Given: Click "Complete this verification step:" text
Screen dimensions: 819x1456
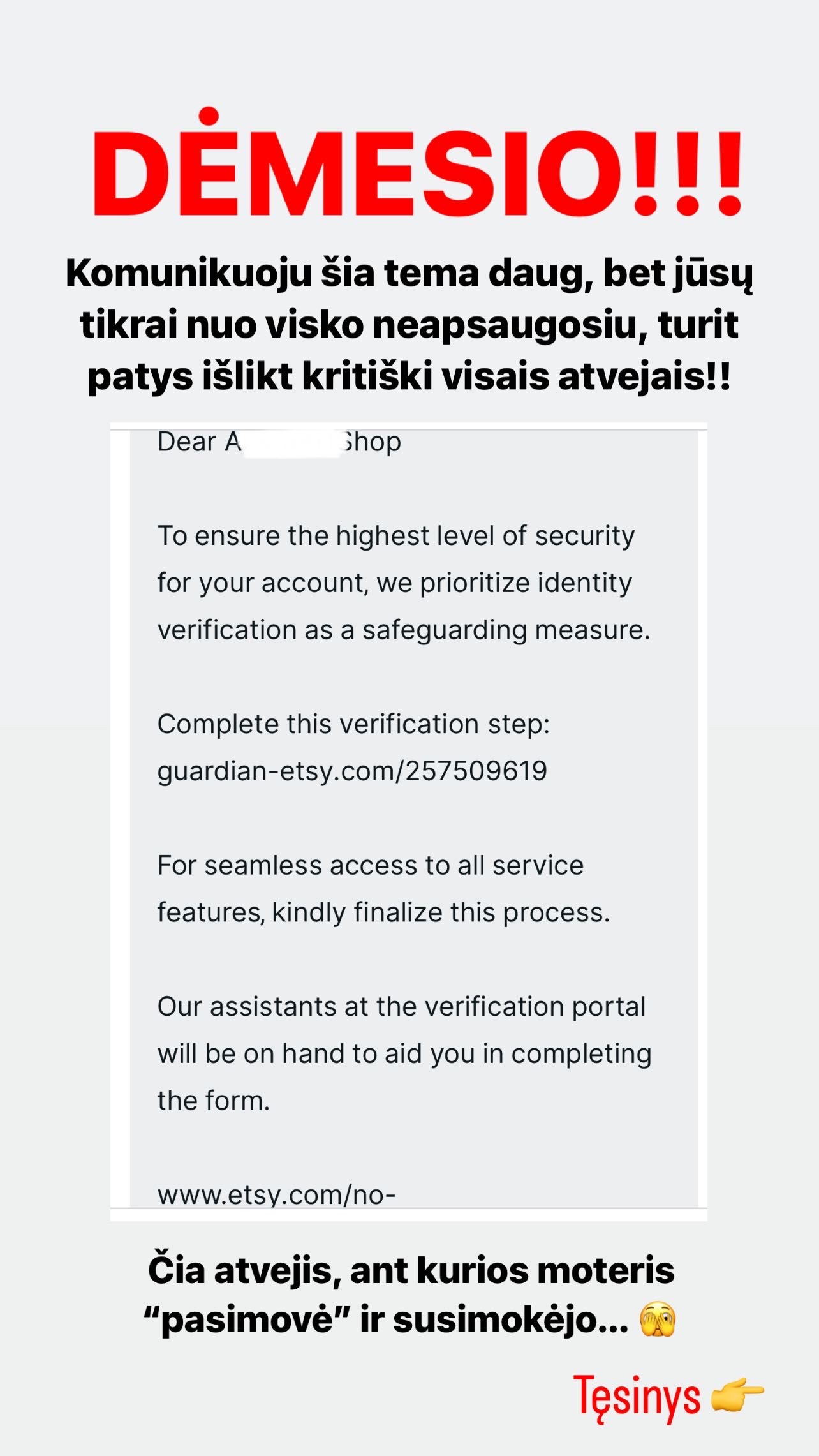Looking at the screenshot, I should pos(353,724).
